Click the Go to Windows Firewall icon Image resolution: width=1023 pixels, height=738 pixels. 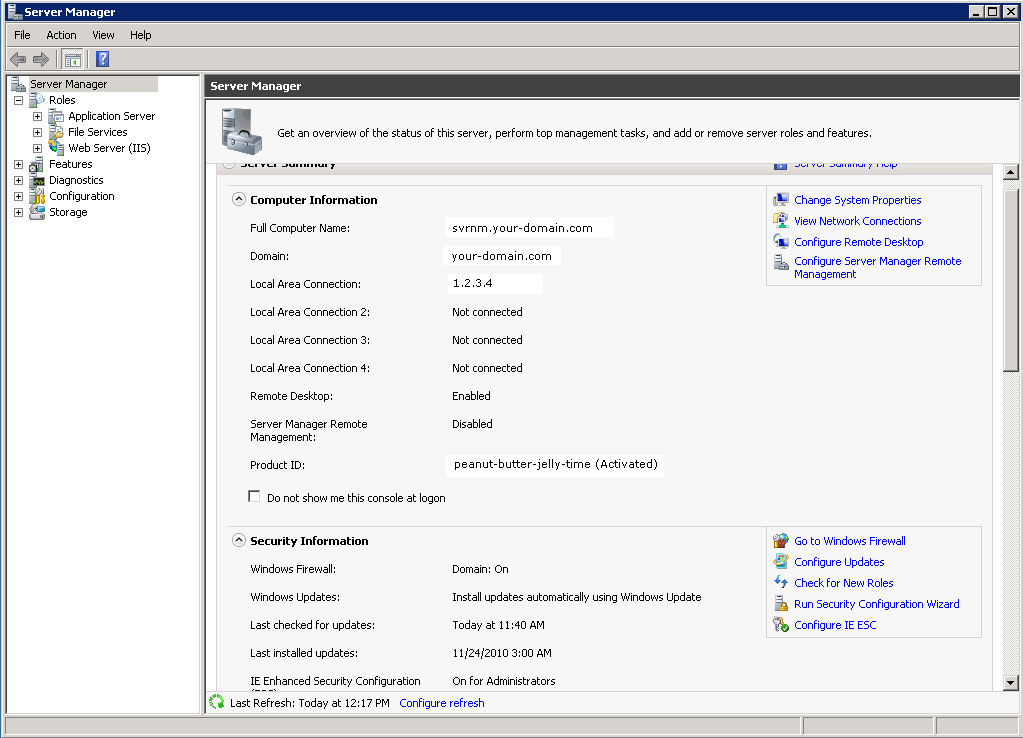pos(781,541)
